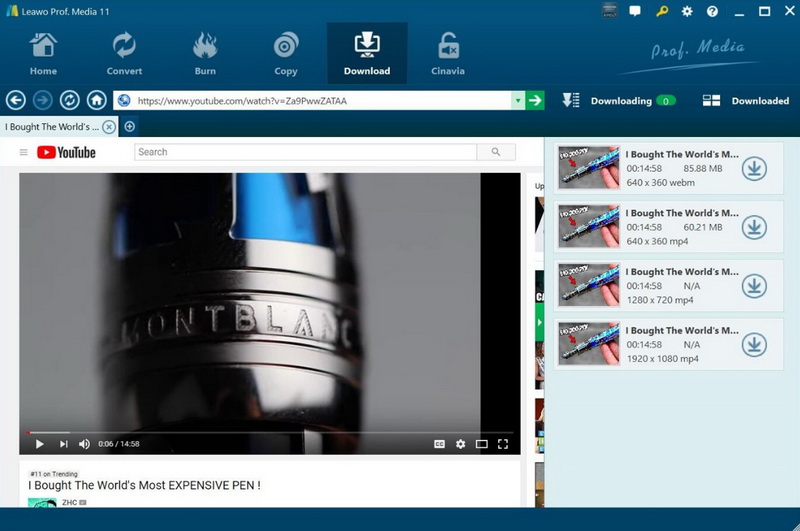Open the YouTube hamburger guide menu
This screenshot has height=531, width=800.
point(24,152)
